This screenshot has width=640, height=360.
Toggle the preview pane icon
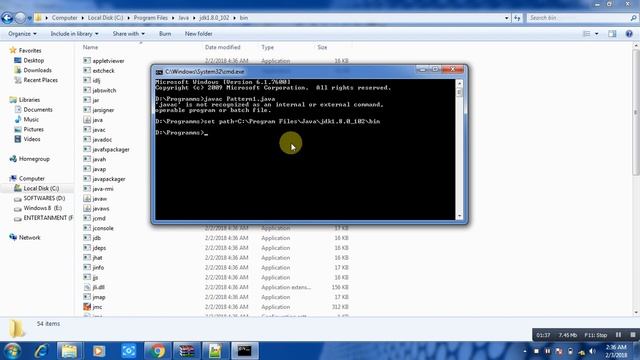[612, 34]
